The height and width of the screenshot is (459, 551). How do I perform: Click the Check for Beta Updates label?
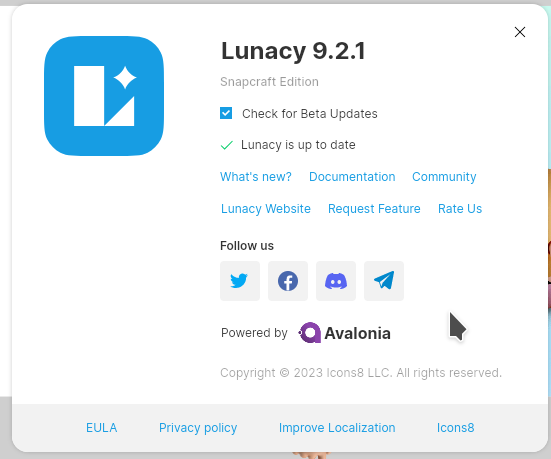tap(310, 114)
